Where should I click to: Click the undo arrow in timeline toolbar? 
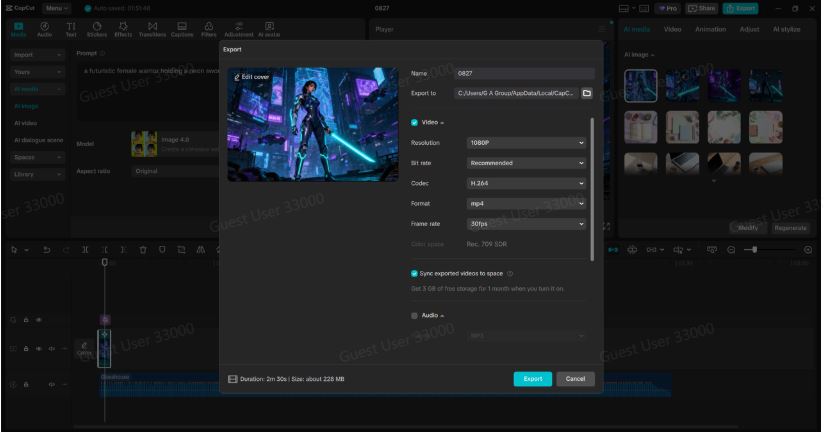tap(45, 249)
